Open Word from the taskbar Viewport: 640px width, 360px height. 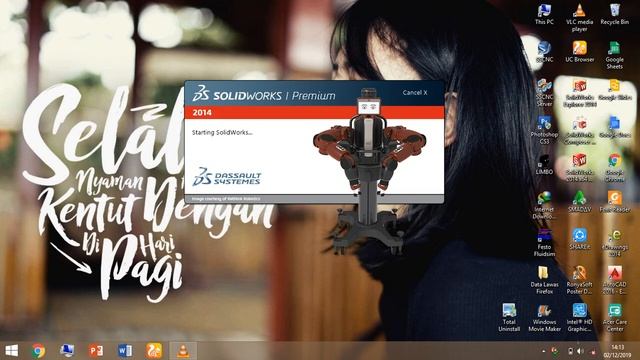tap(125, 351)
